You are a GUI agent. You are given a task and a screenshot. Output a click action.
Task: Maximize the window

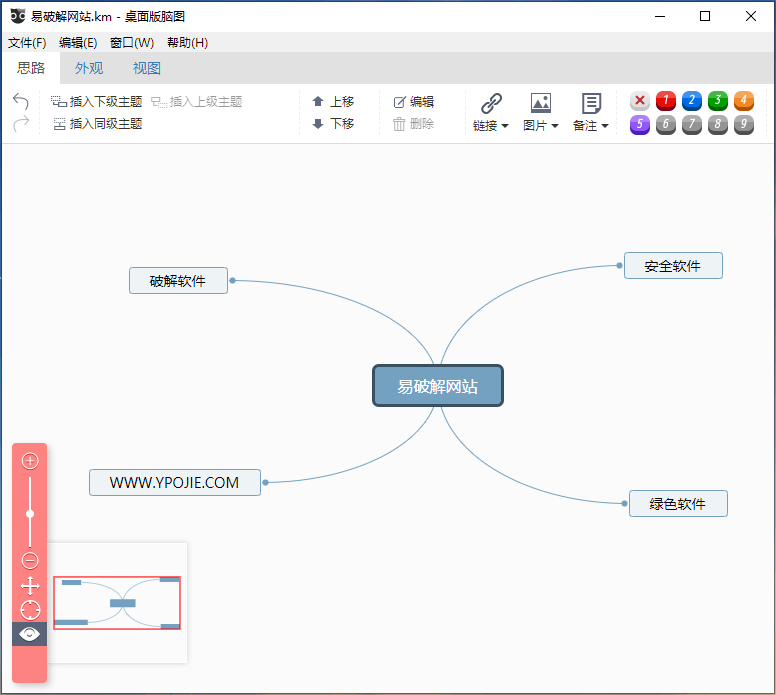[x=705, y=16]
